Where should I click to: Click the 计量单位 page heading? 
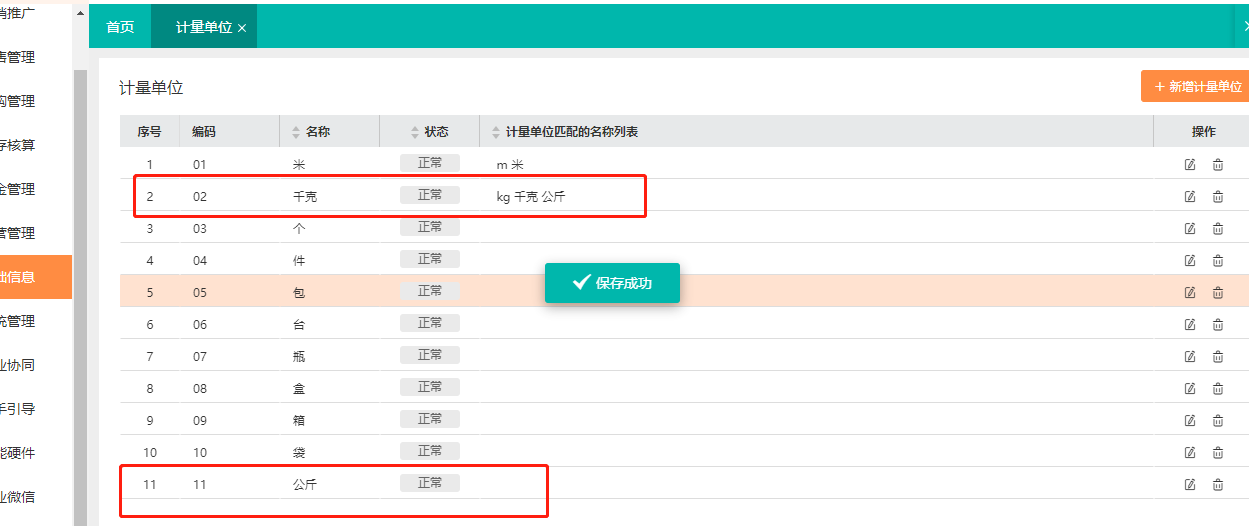[x=151, y=88]
